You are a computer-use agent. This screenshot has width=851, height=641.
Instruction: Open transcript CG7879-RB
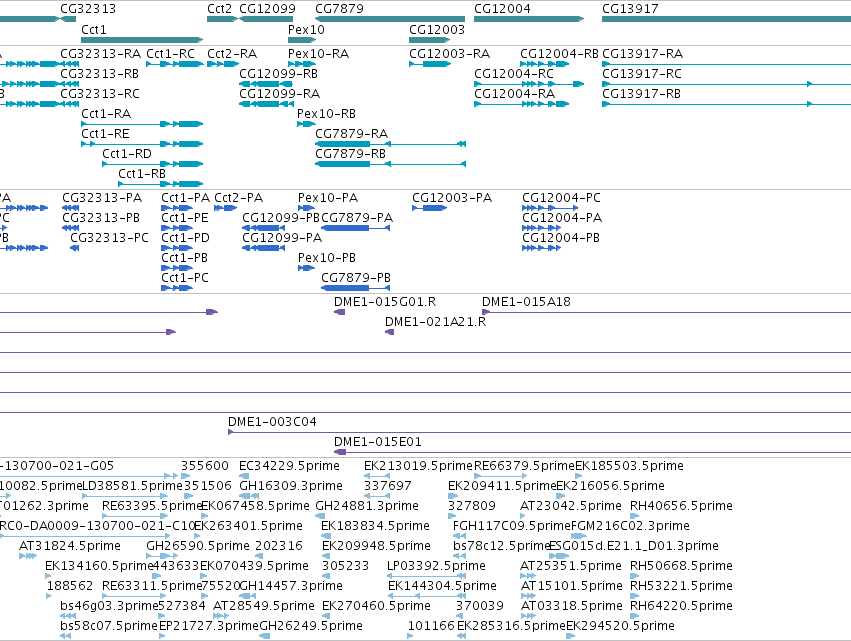click(x=351, y=154)
